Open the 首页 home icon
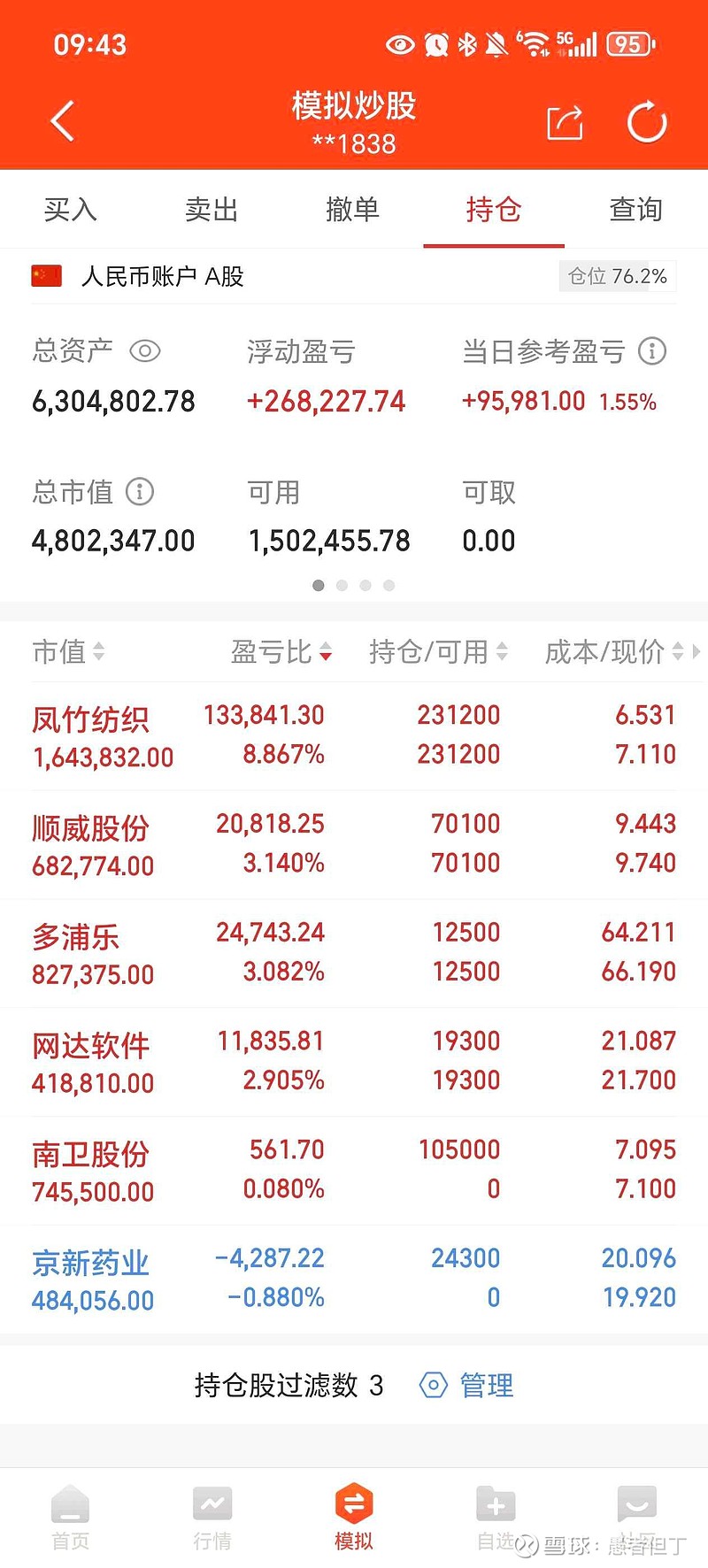 [x=70, y=1503]
